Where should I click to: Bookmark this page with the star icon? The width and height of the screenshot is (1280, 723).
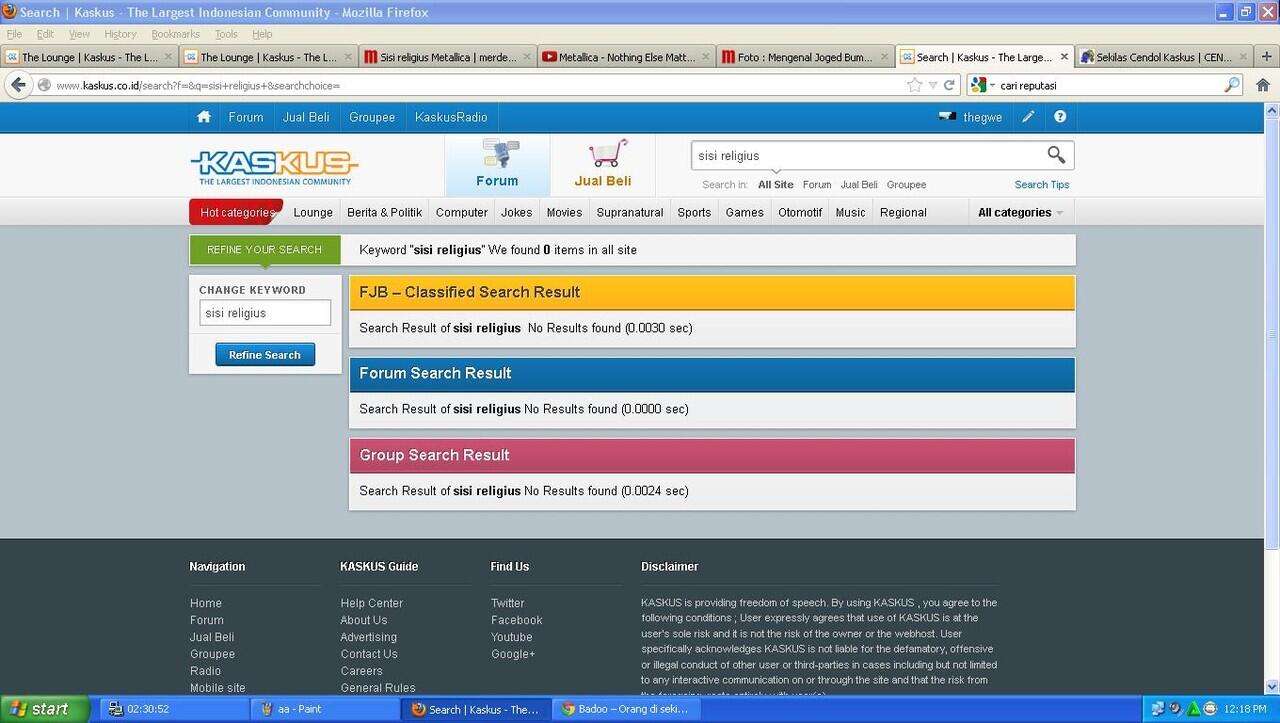pos(914,85)
